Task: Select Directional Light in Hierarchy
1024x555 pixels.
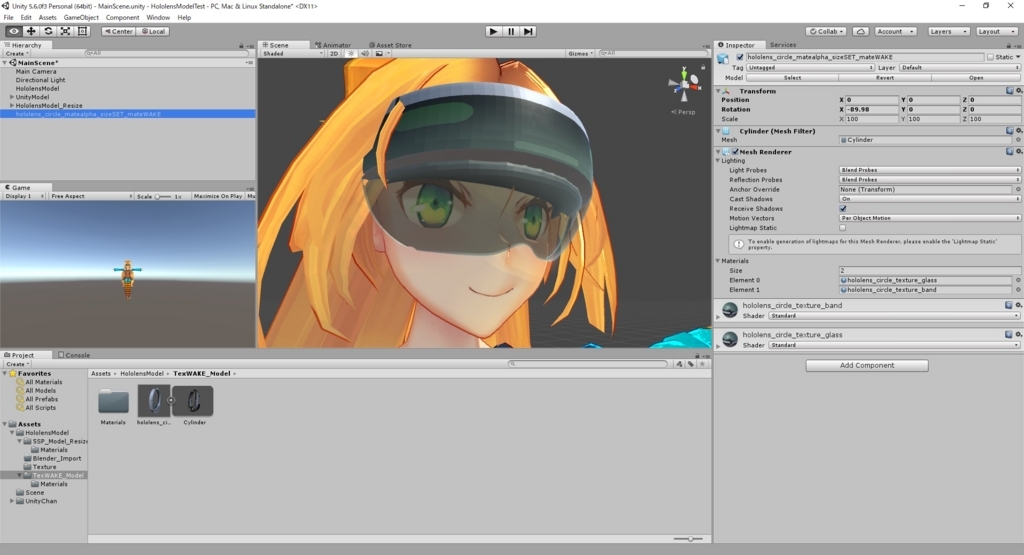Action: pyautogui.click(x=40, y=80)
